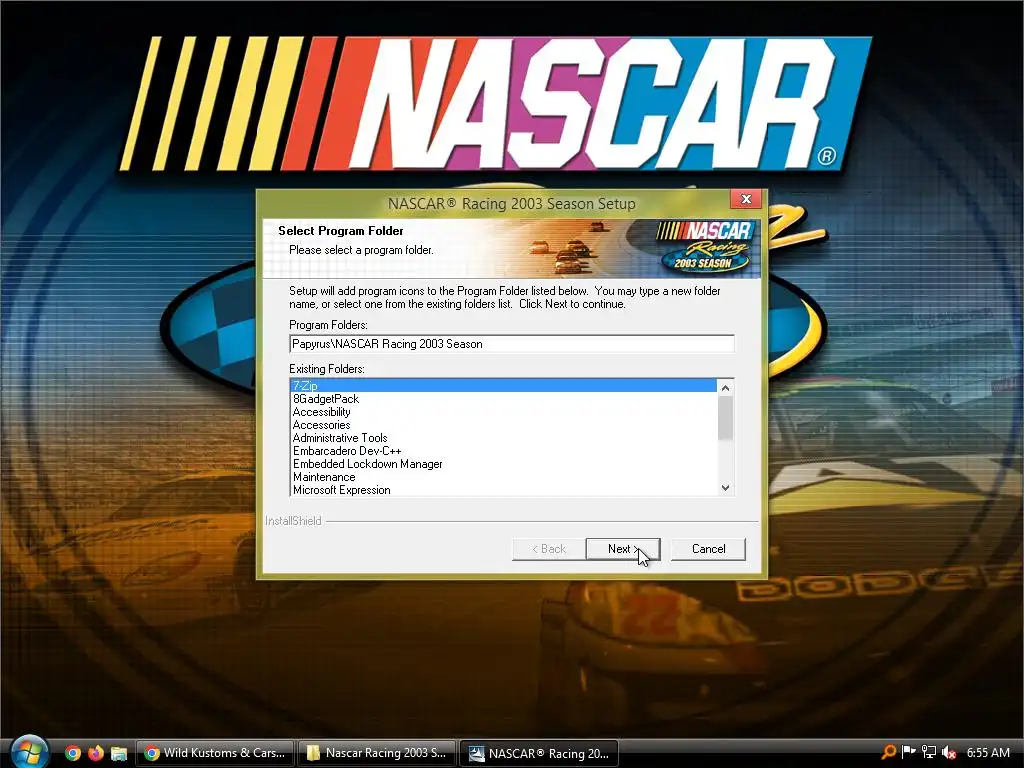Open file explorer from quick launch
This screenshot has width=1024, height=768.
(x=119, y=753)
